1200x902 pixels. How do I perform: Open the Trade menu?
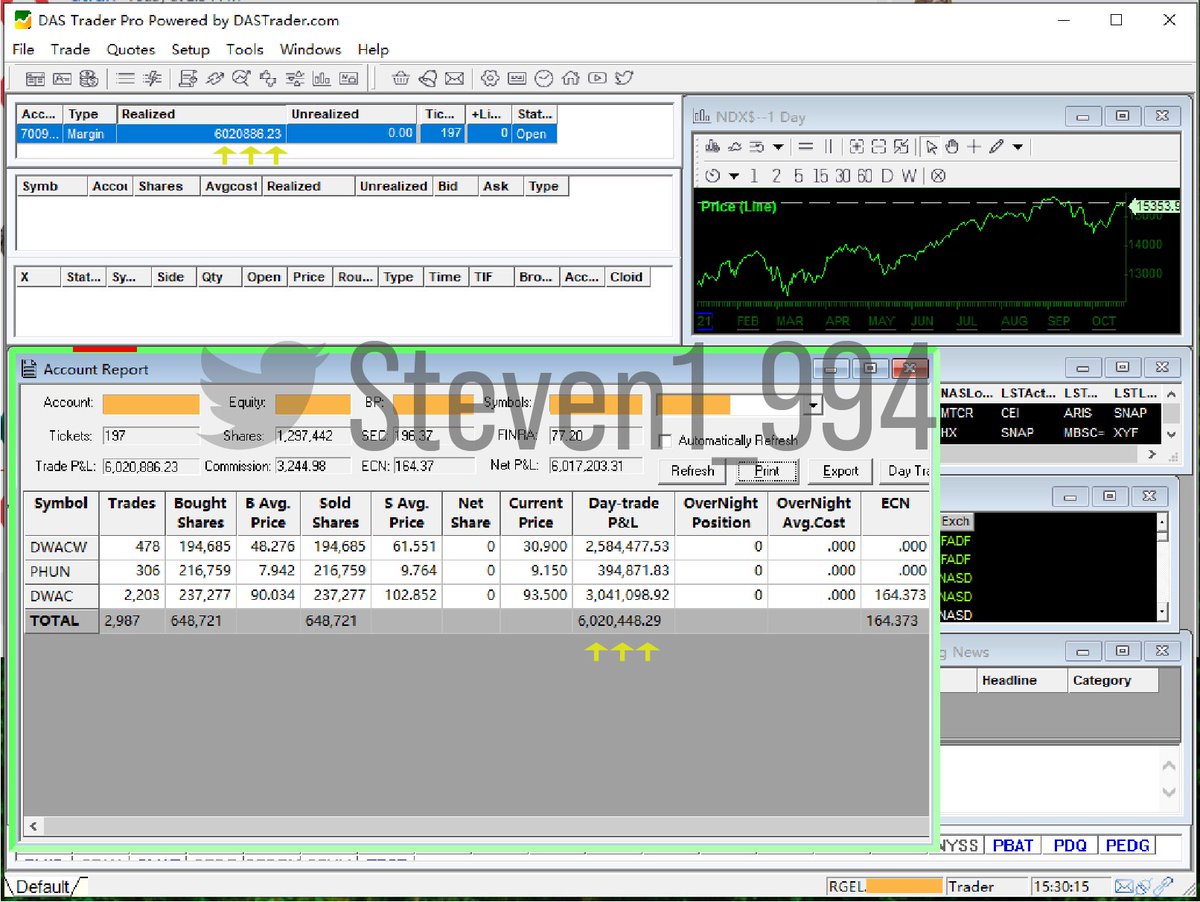(x=70, y=49)
